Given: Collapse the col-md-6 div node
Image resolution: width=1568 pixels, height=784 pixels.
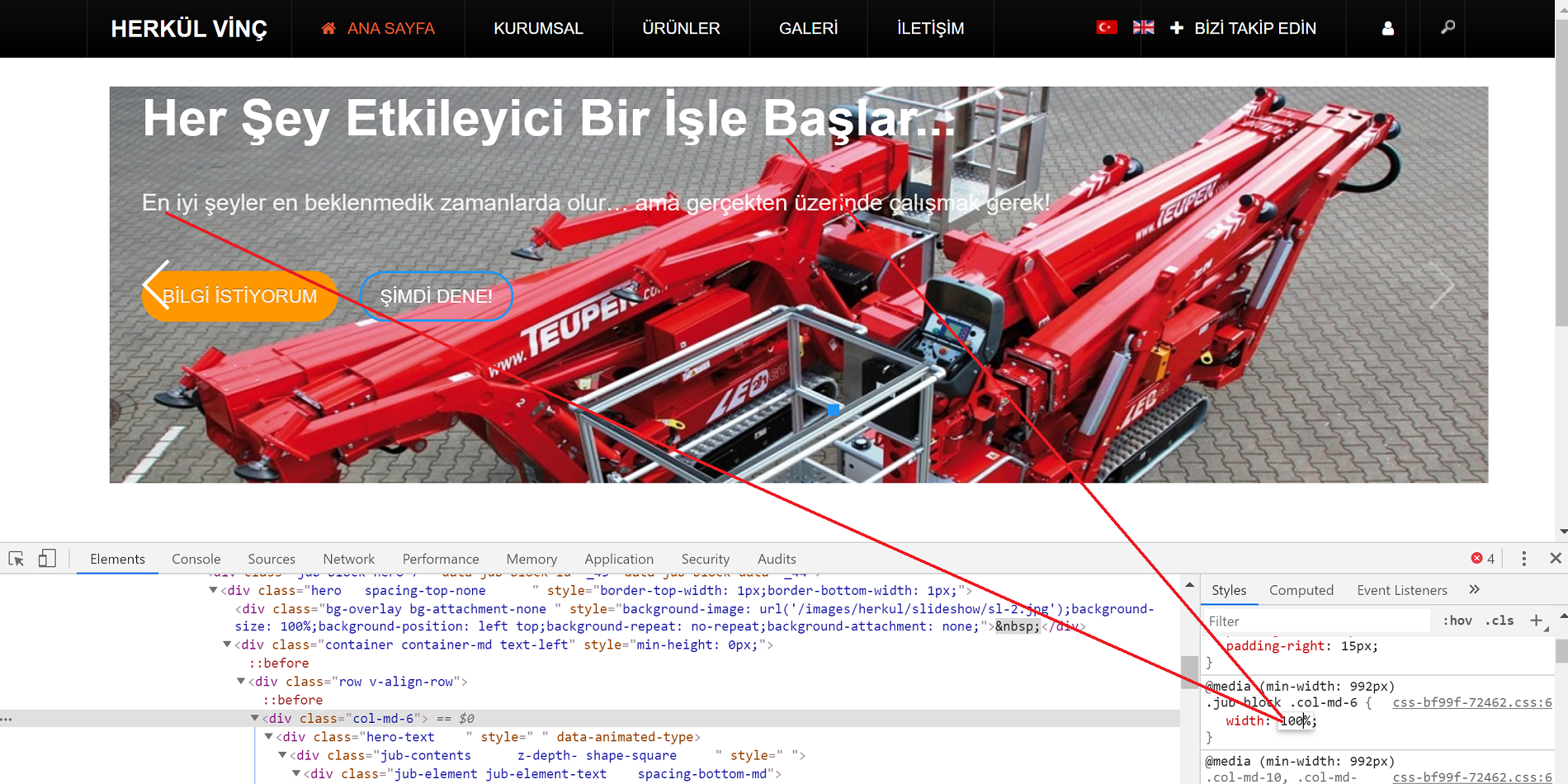Looking at the screenshot, I should (255, 719).
